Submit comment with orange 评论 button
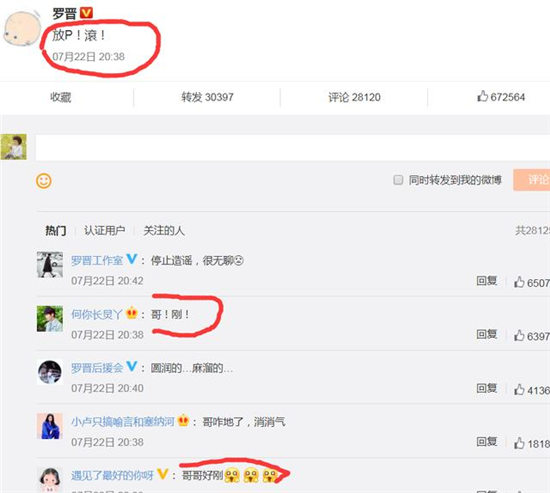This screenshot has height=493, width=550. [x=532, y=180]
